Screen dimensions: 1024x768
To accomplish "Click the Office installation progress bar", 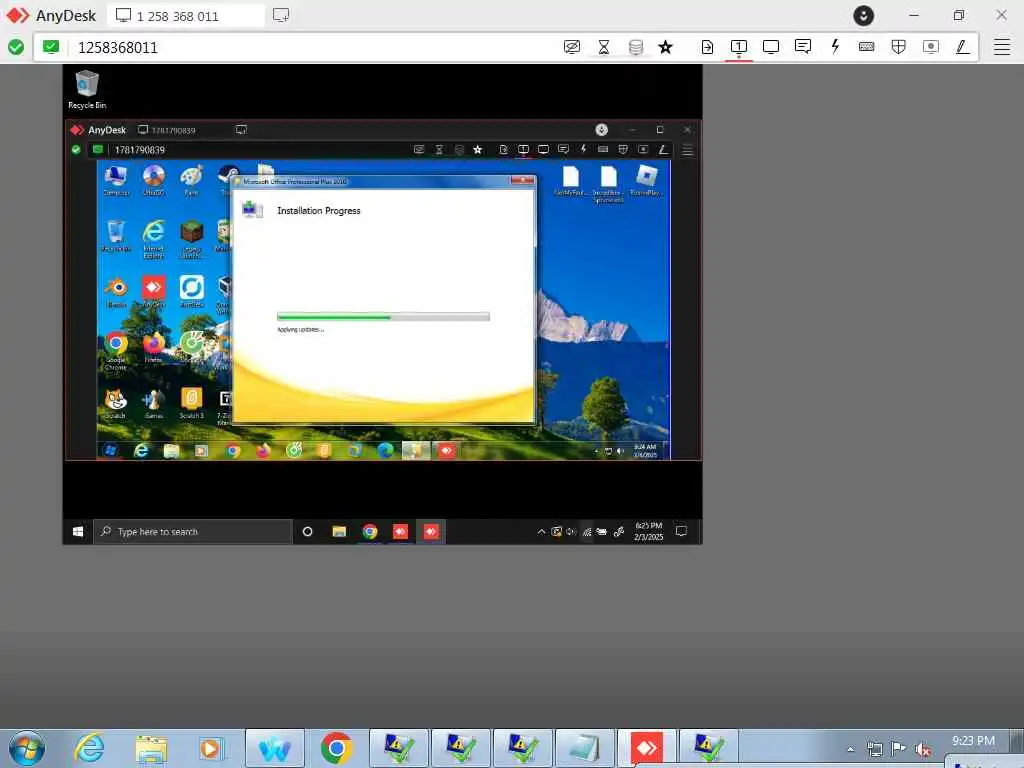I will [x=383, y=317].
